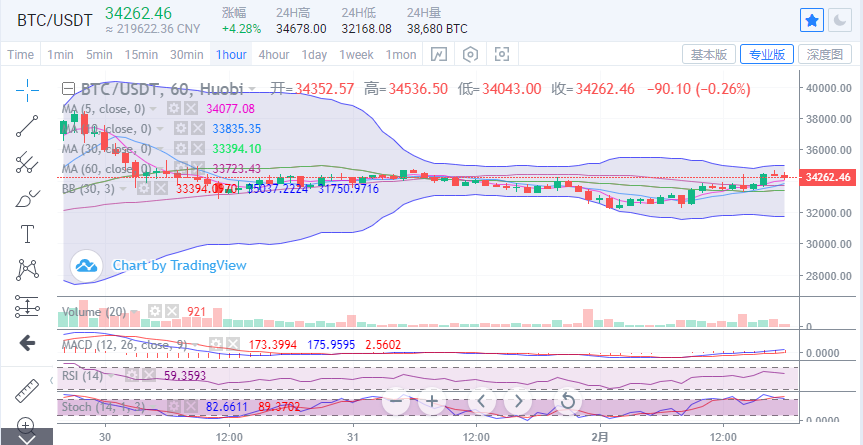Reset chart view circular arrow
Screen dimensions: 863x445
click(x=567, y=401)
